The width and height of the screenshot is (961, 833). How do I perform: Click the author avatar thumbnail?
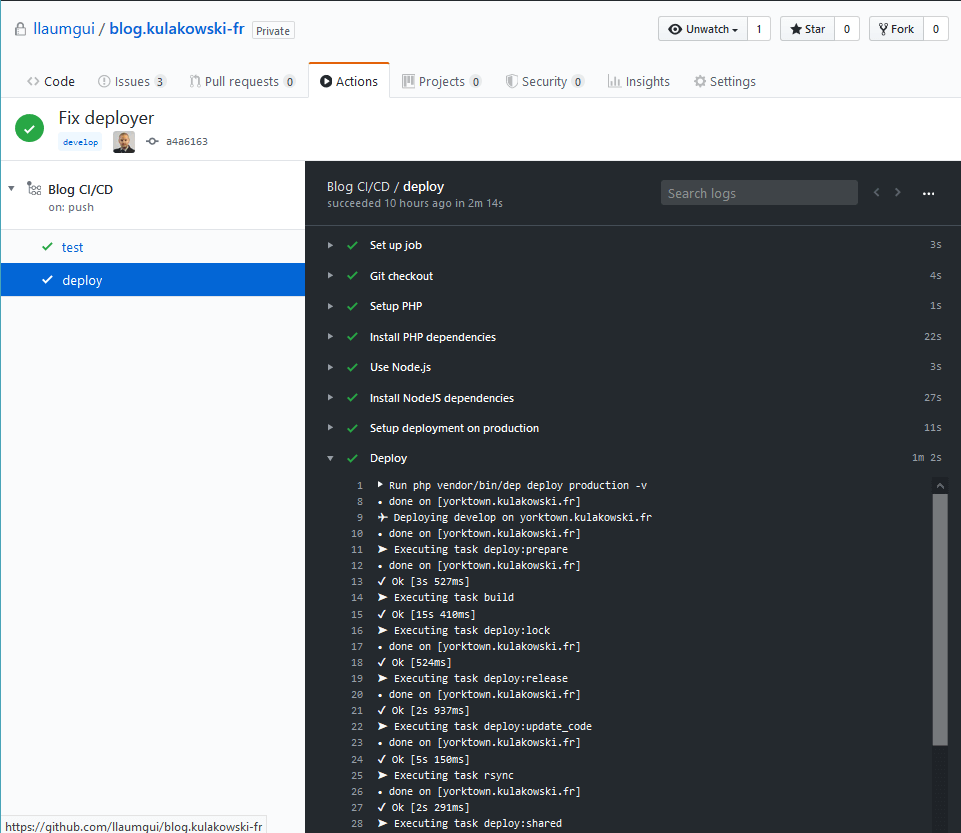(x=124, y=142)
